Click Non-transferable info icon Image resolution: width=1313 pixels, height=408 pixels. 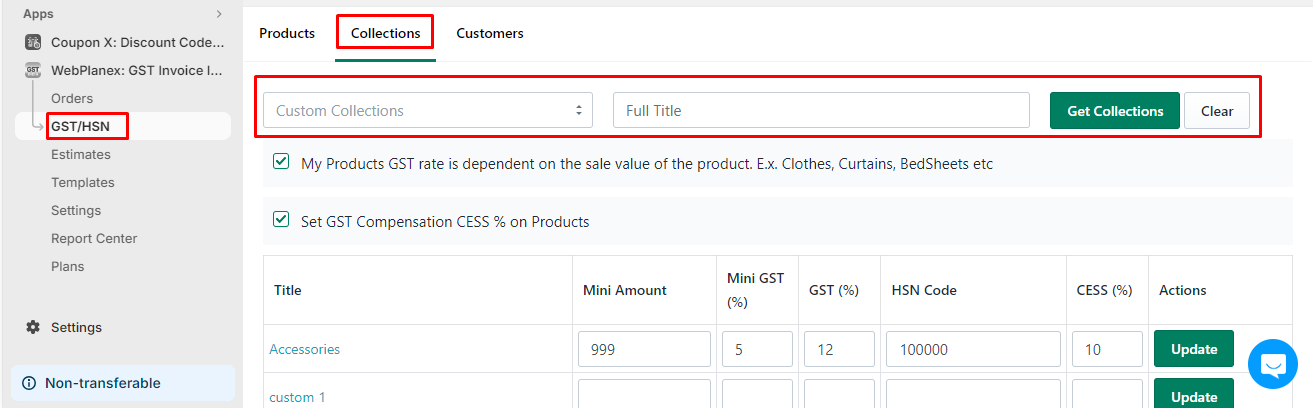pos(29,383)
